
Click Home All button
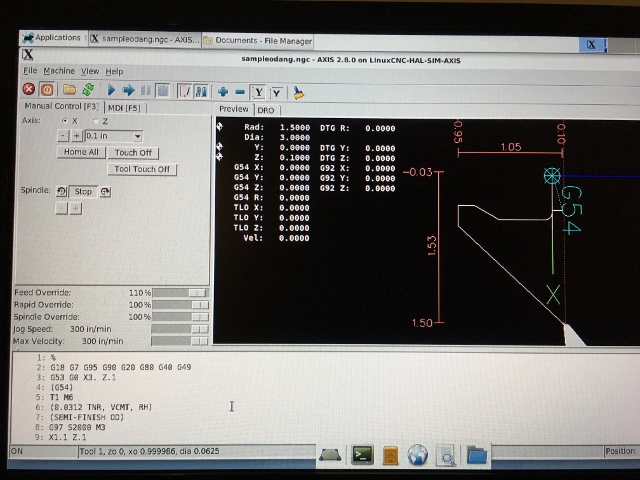81,152
